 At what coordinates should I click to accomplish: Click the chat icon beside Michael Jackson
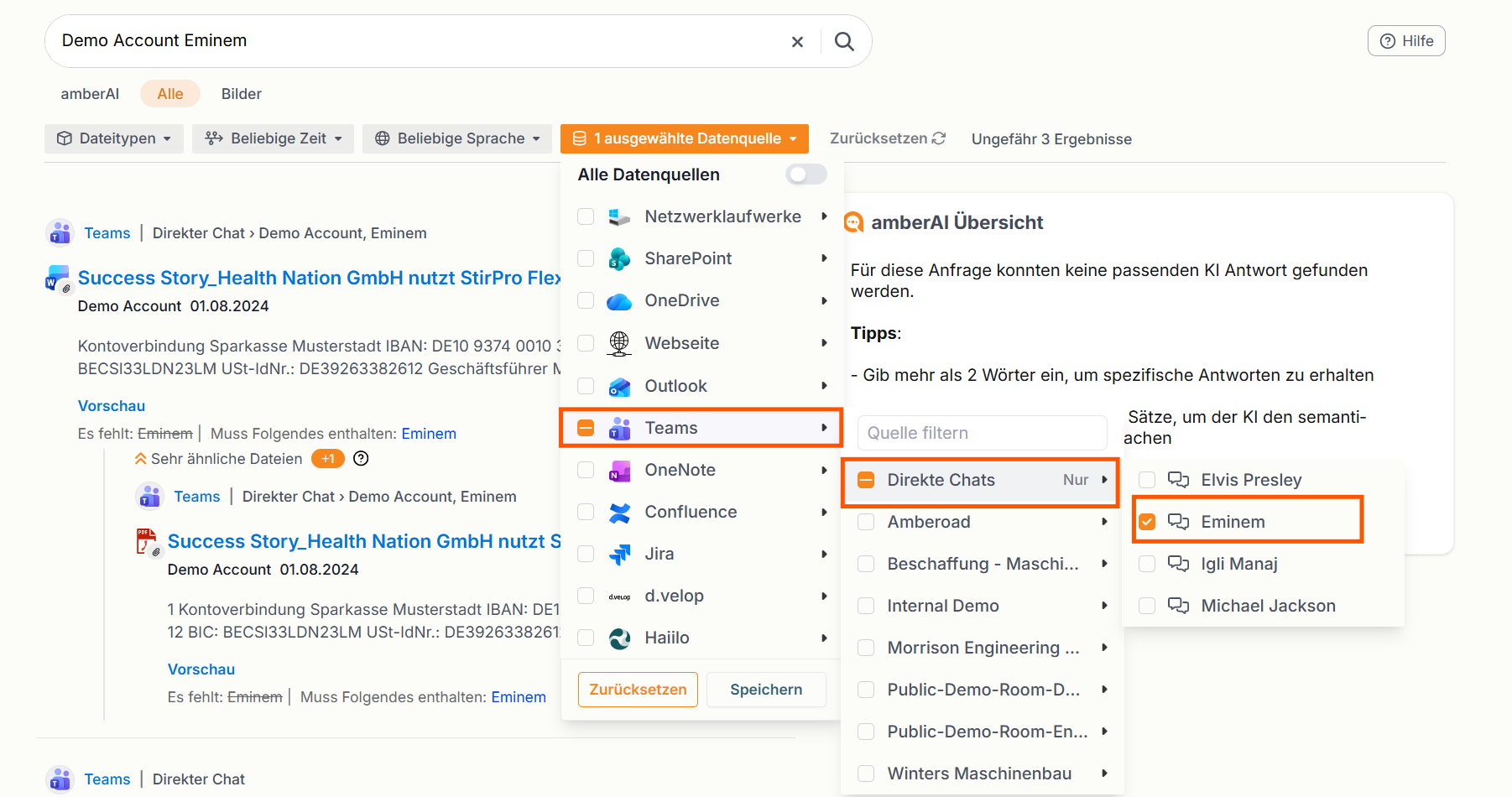pyautogui.click(x=1178, y=606)
